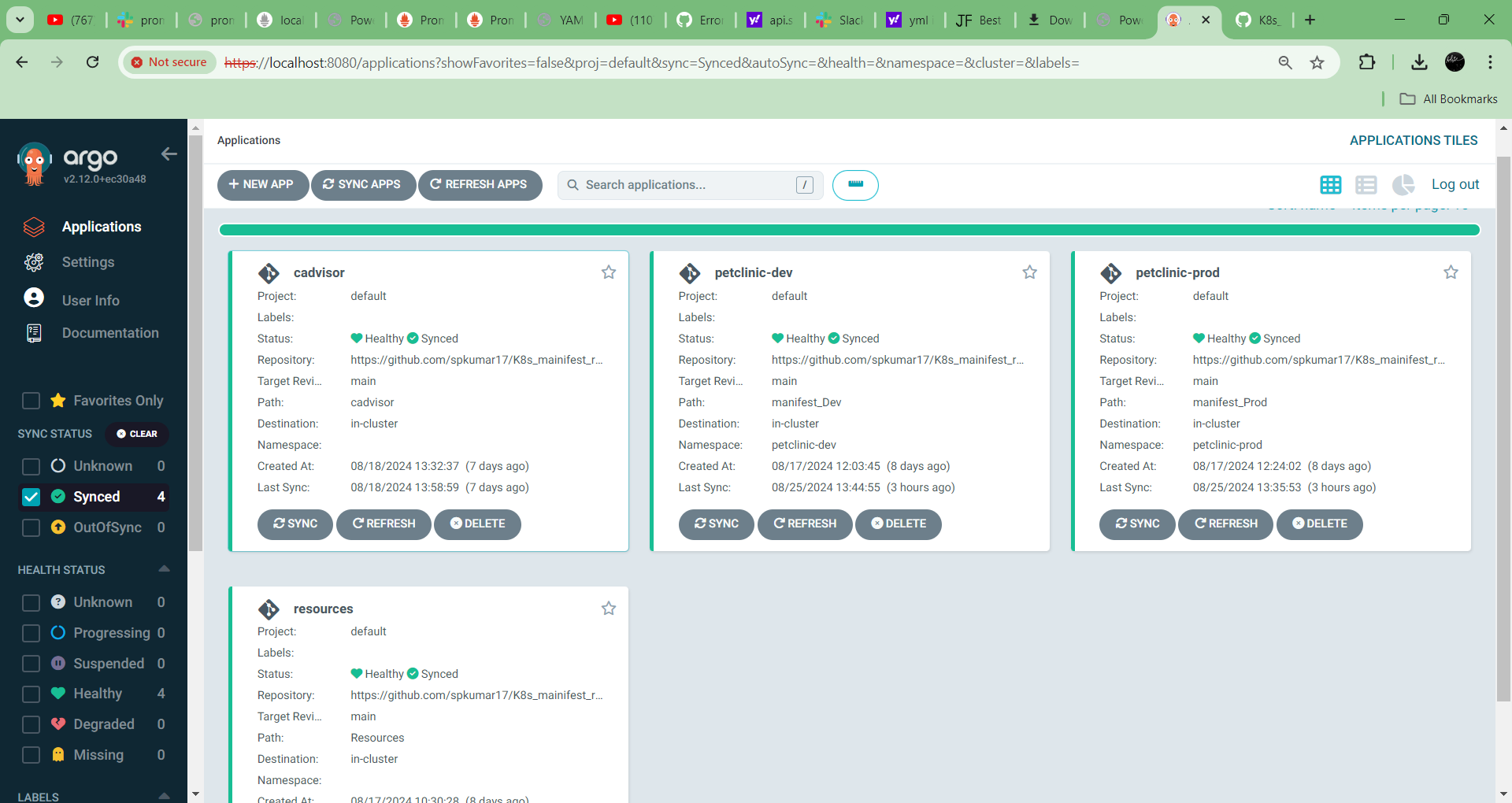The height and width of the screenshot is (803, 1512).
Task: Switch to the tiles grid view icon
Action: [x=1330, y=185]
